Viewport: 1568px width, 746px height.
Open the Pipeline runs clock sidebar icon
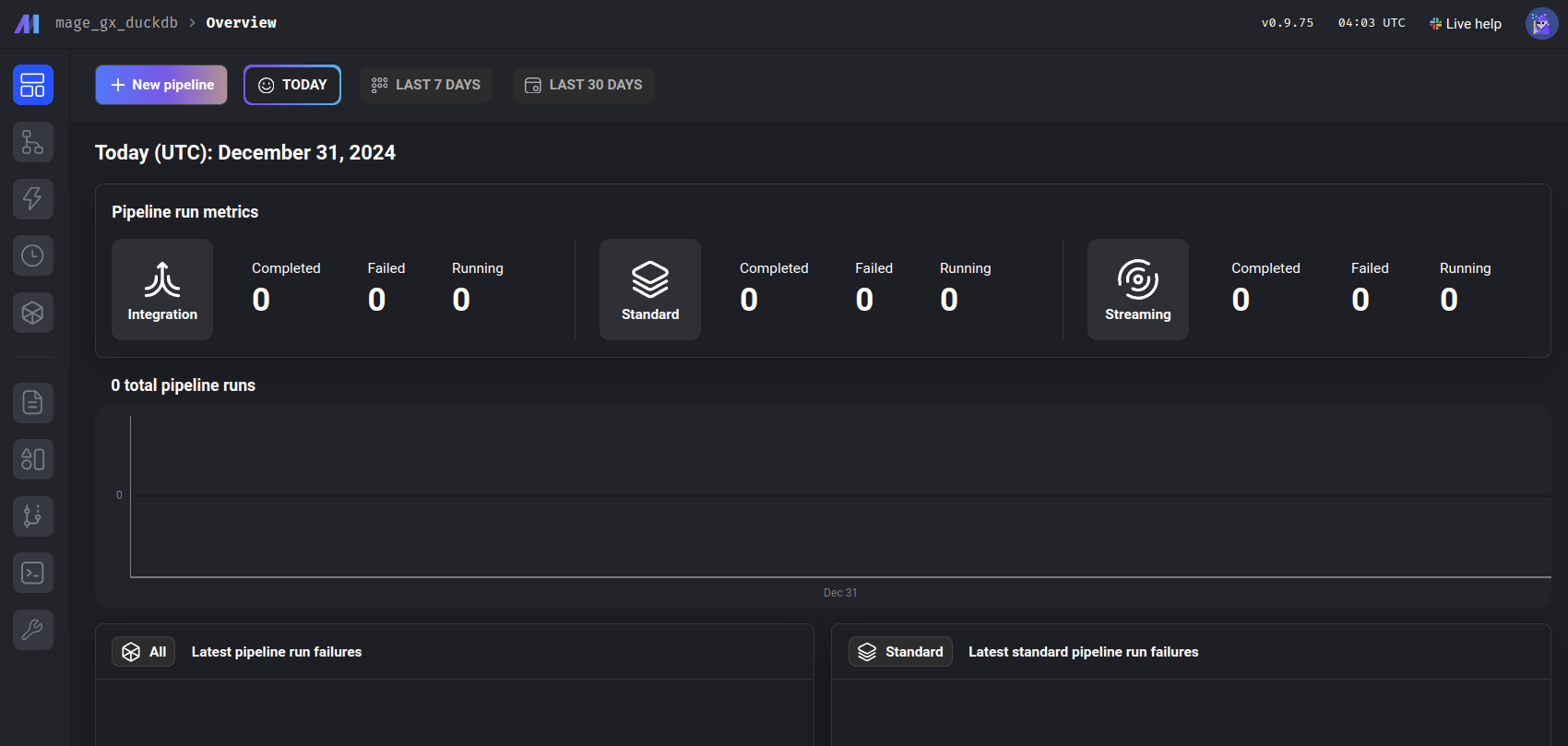33,255
